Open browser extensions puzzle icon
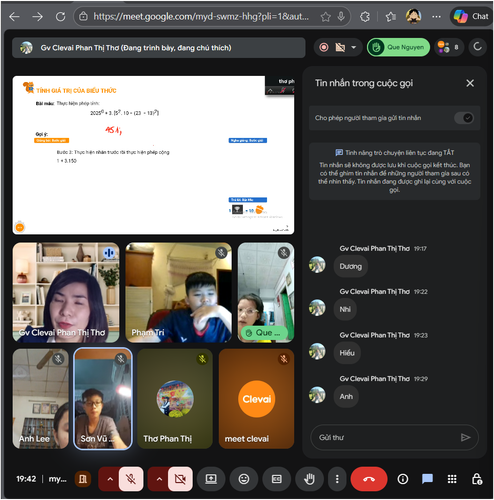 (x=365, y=16)
